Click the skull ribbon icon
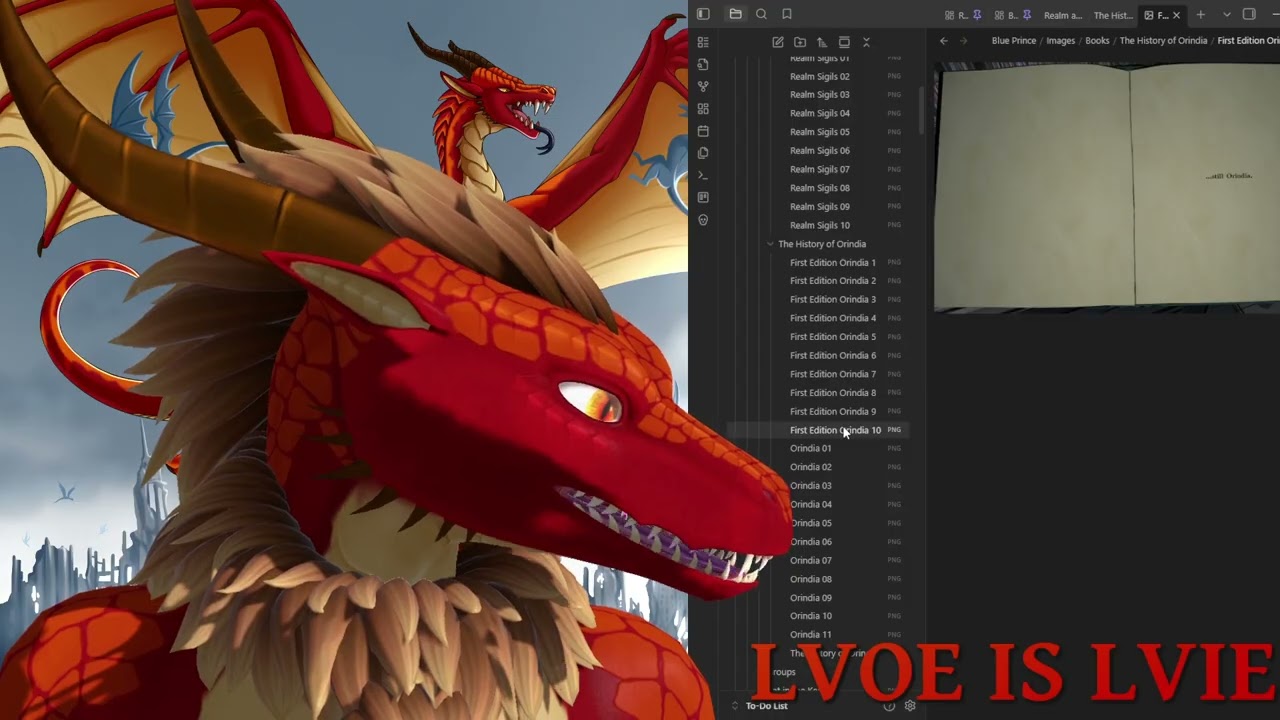 (703, 220)
